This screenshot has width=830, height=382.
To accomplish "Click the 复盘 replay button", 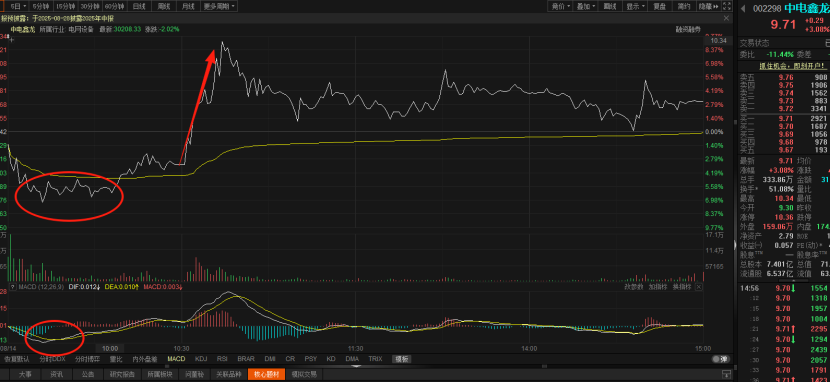I will point(660,6).
